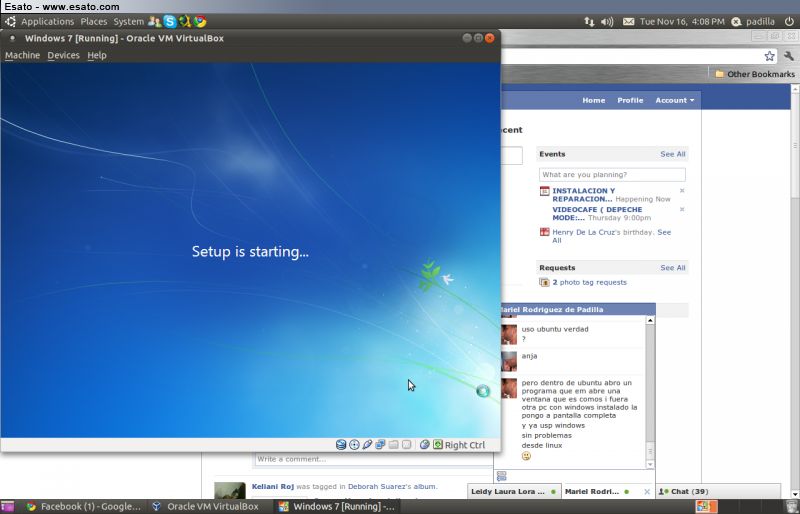
Task: Click See All next to Events
Action: pyautogui.click(x=673, y=154)
